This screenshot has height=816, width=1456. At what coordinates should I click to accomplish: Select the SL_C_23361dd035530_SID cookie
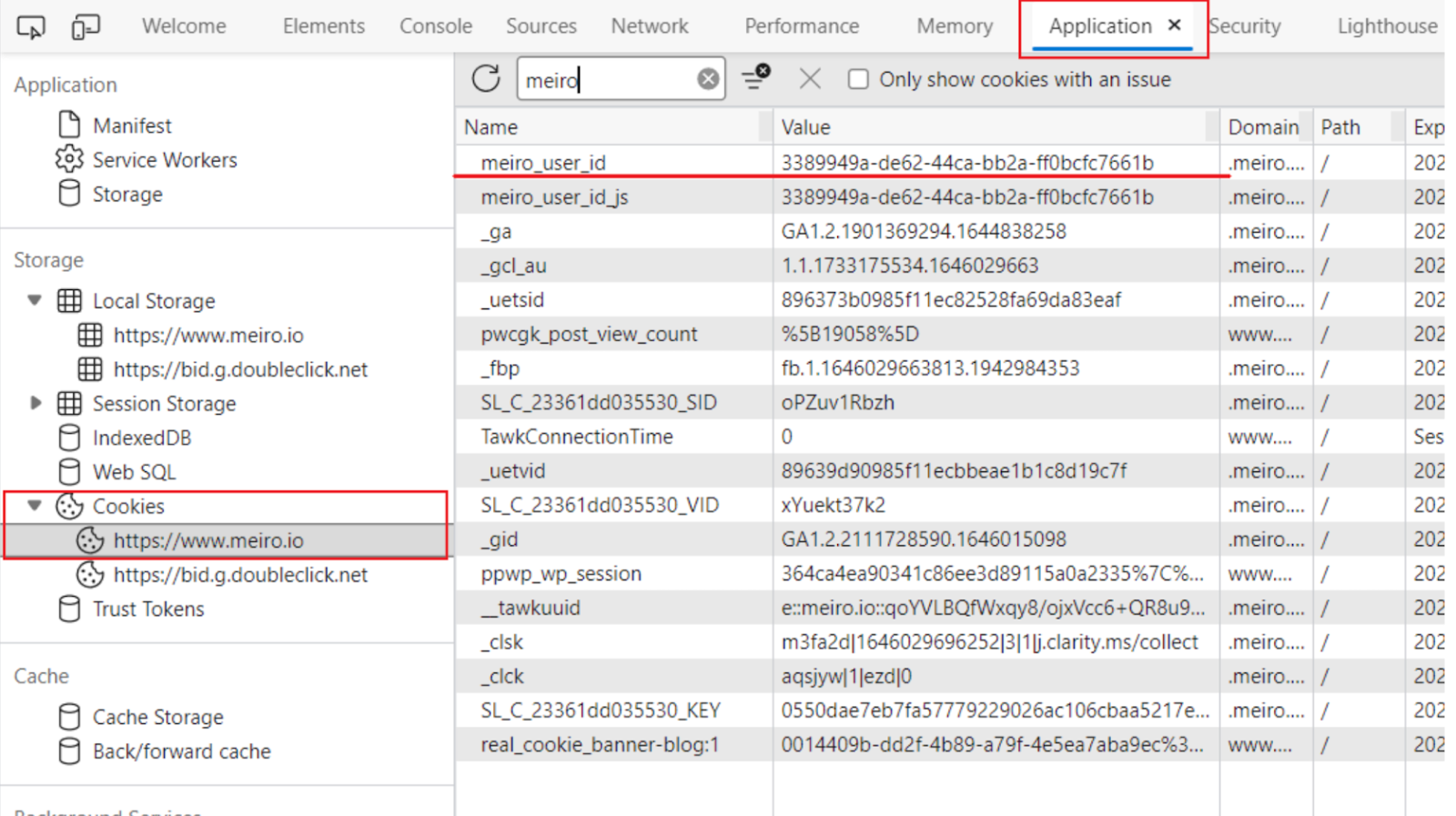949,402
